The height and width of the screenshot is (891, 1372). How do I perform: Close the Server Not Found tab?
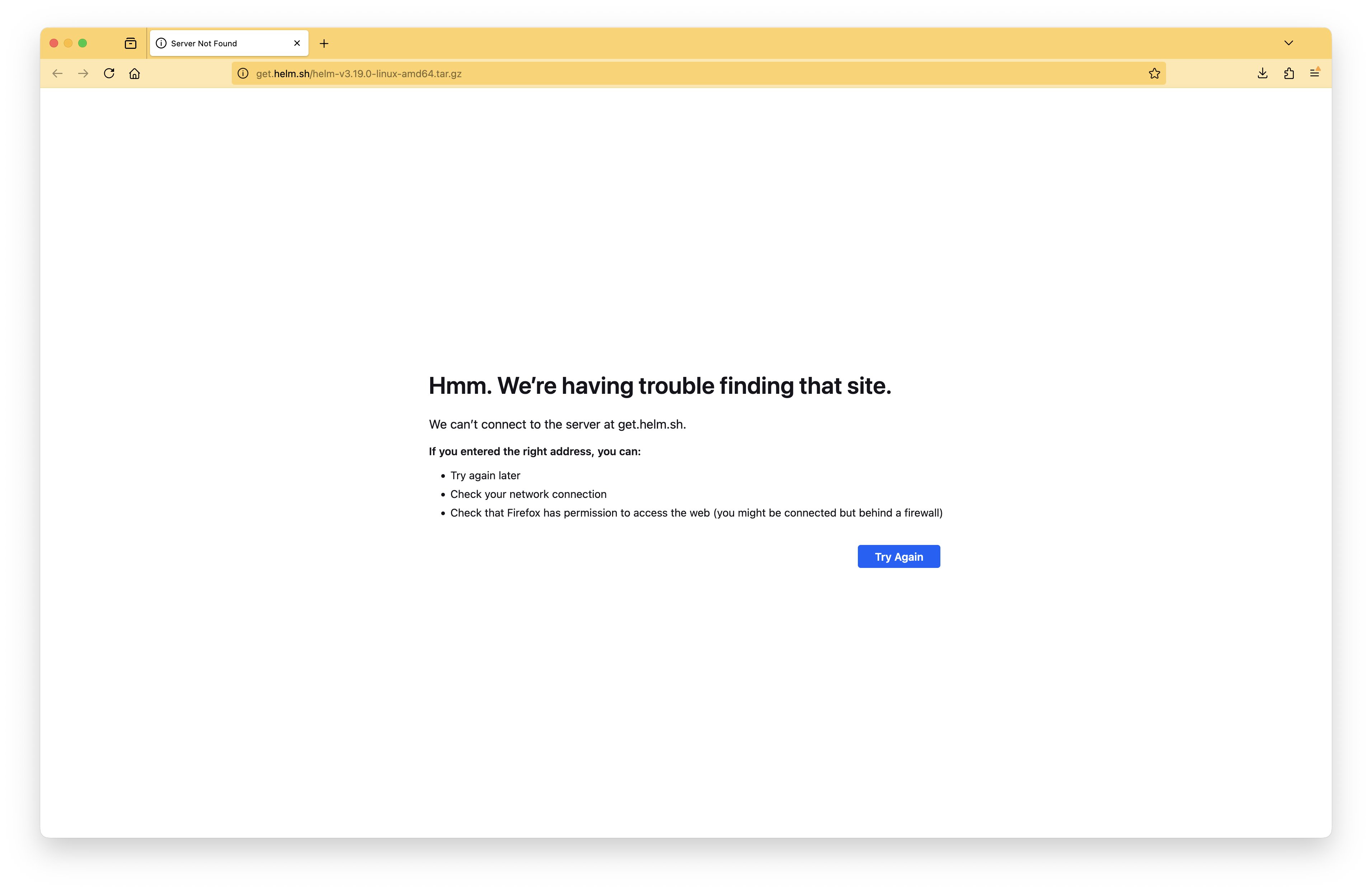coord(297,43)
